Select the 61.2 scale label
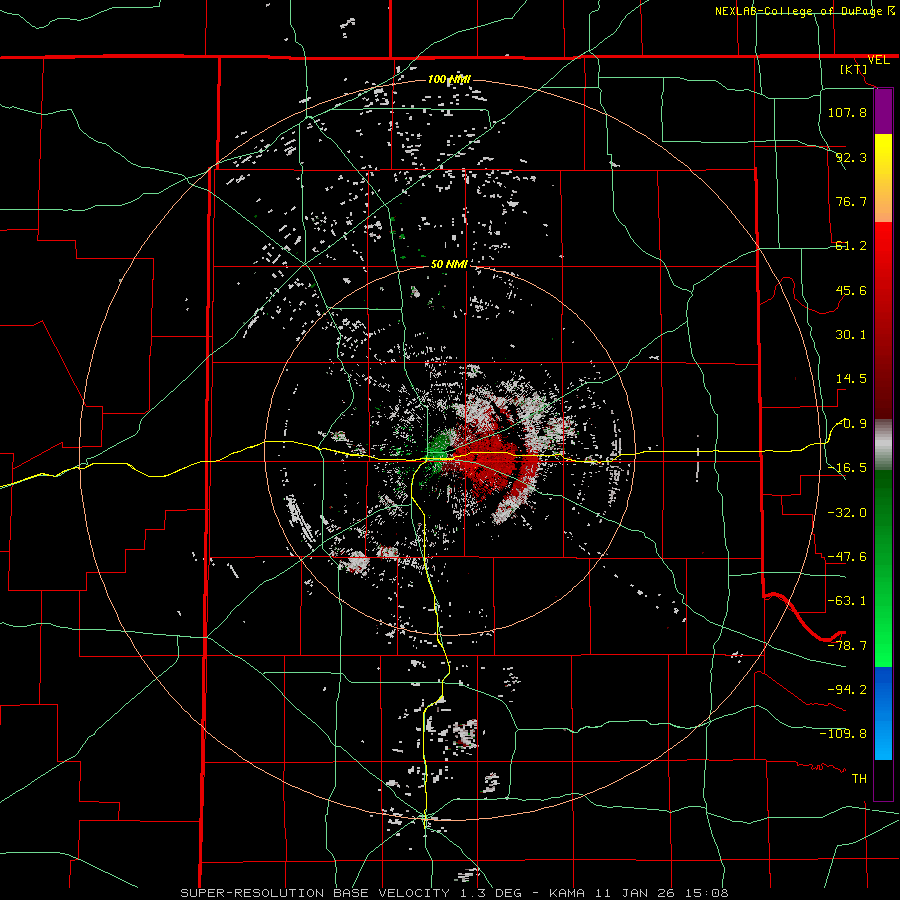The width and height of the screenshot is (900, 900). [851, 246]
